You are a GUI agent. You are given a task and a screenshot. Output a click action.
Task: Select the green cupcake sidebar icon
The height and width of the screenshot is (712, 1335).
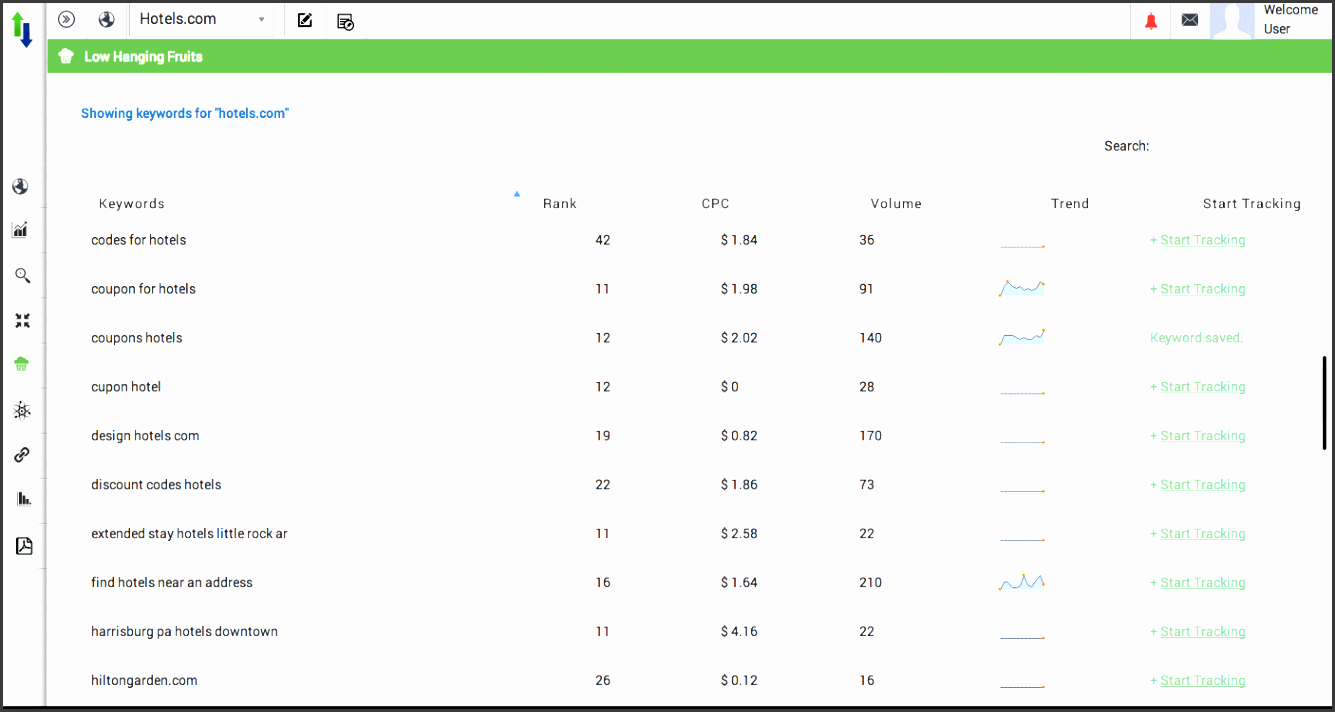point(22,365)
